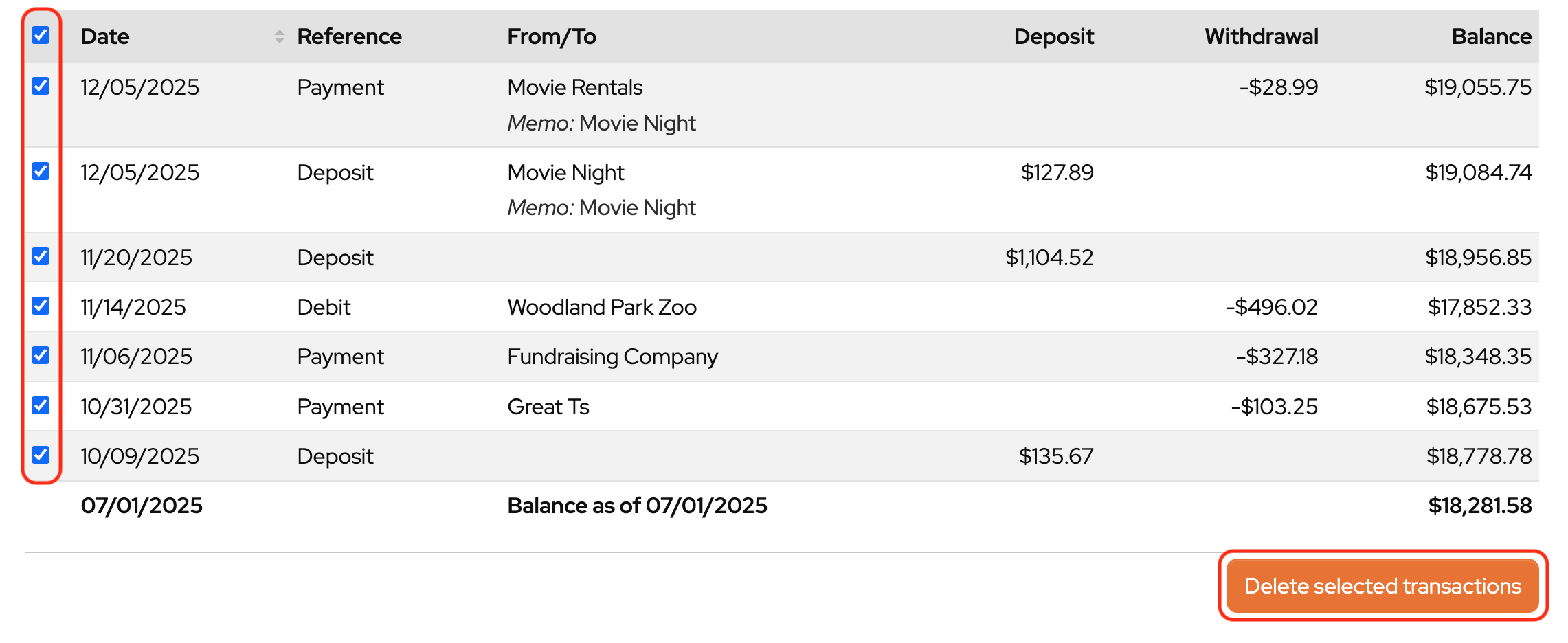Uncheck the Movie Rentals payment row

pos(41,86)
